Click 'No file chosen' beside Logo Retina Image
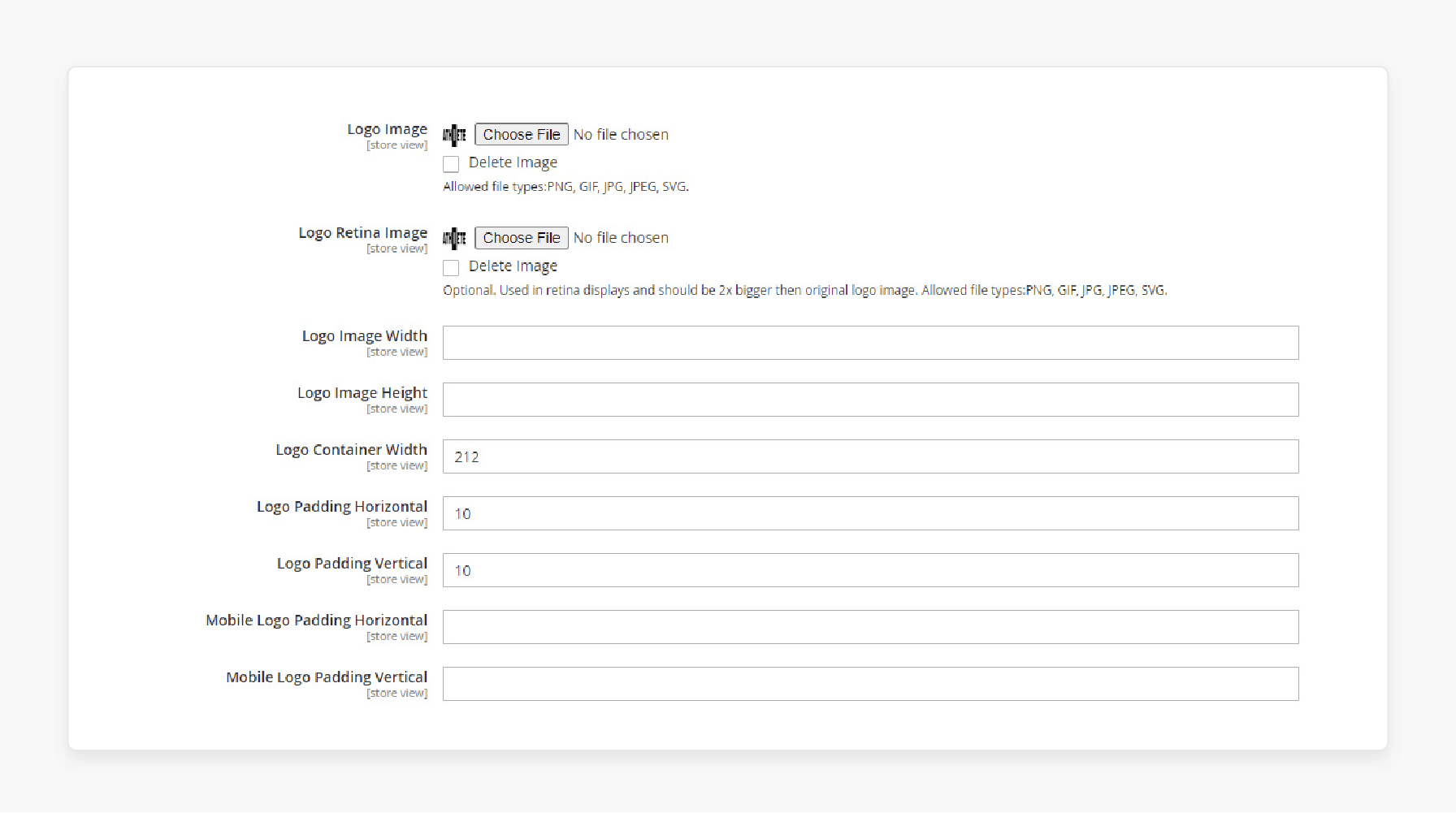This screenshot has width=1456, height=813. (x=621, y=238)
